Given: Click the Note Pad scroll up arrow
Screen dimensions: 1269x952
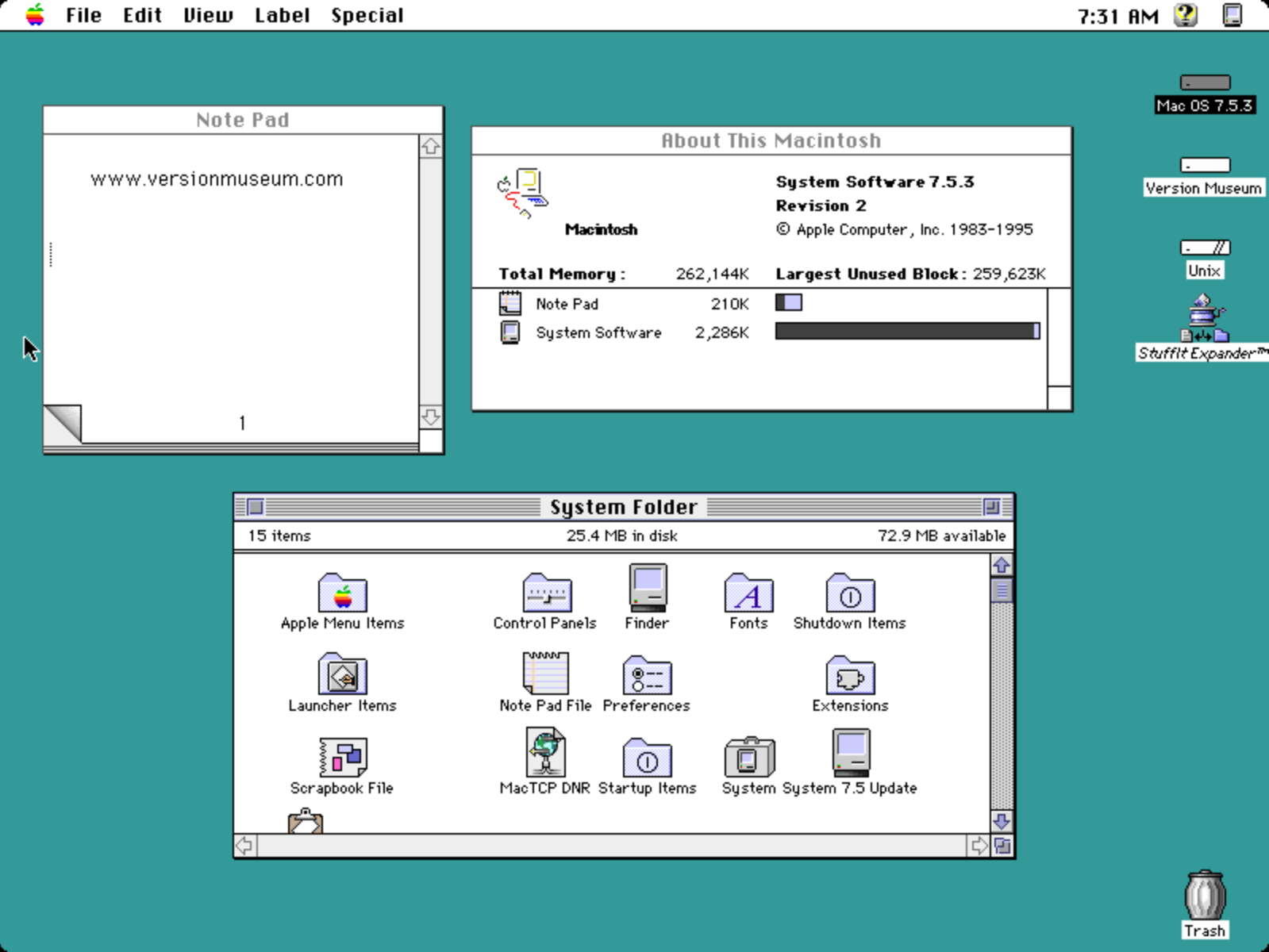Looking at the screenshot, I should point(430,147).
